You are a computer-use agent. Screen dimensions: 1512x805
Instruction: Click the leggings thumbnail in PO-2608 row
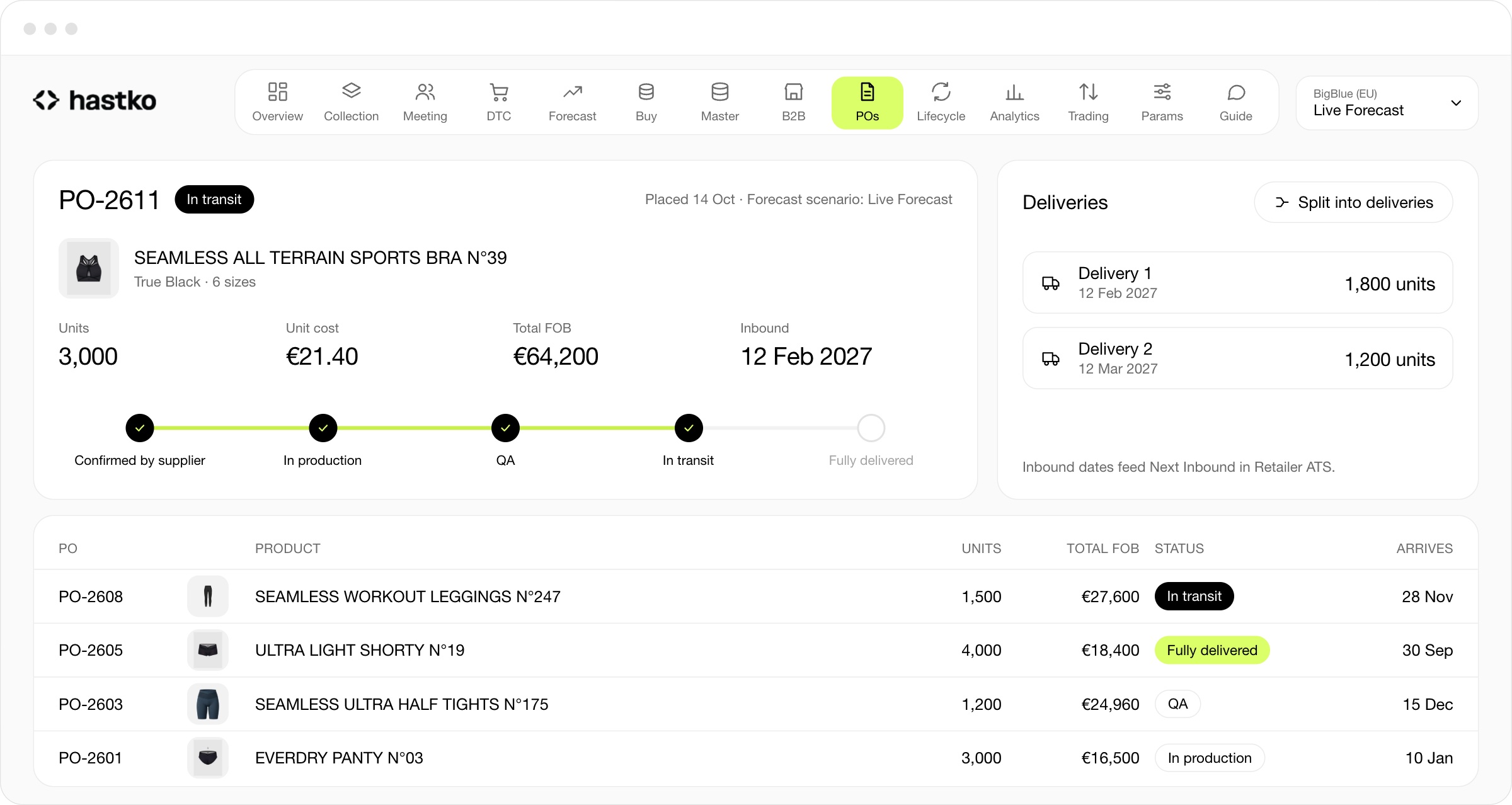coord(208,596)
